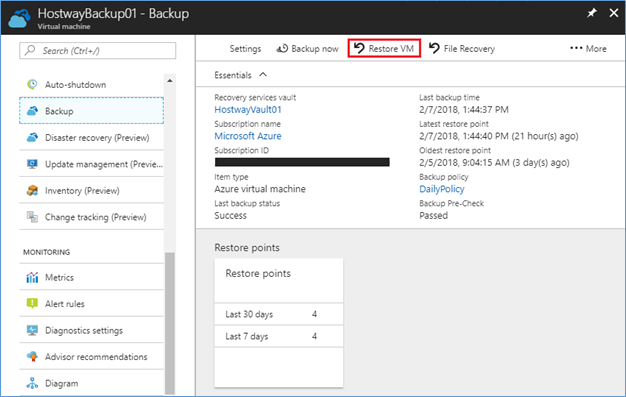Click the count 4 beside Last 30 days
This screenshot has width=626, height=397.
(x=315, y=314)
